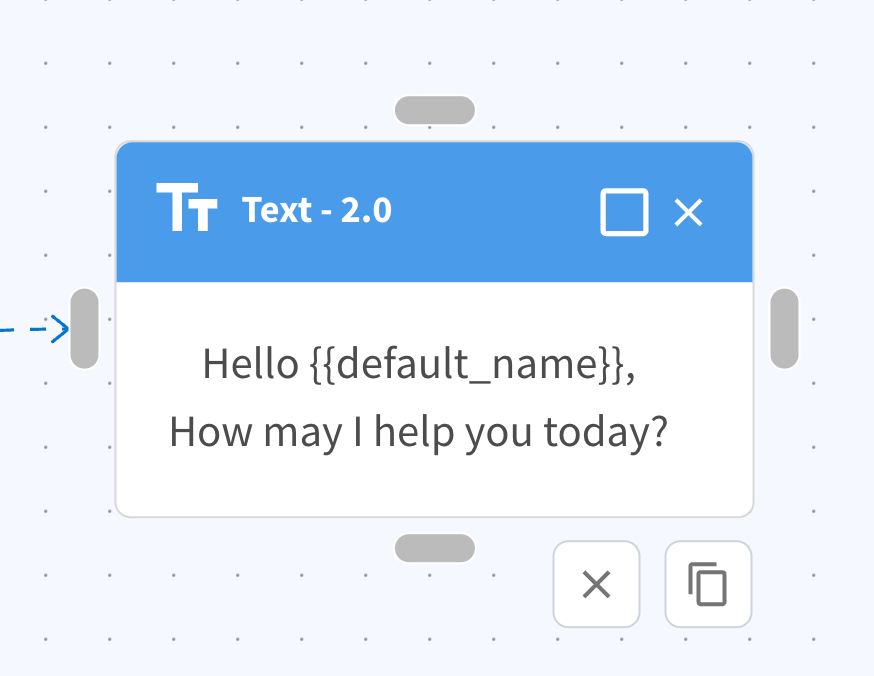This screenshot has height=676, width=874.
Task: Duplicate node with the copy icon button
Action: (708, 584)
